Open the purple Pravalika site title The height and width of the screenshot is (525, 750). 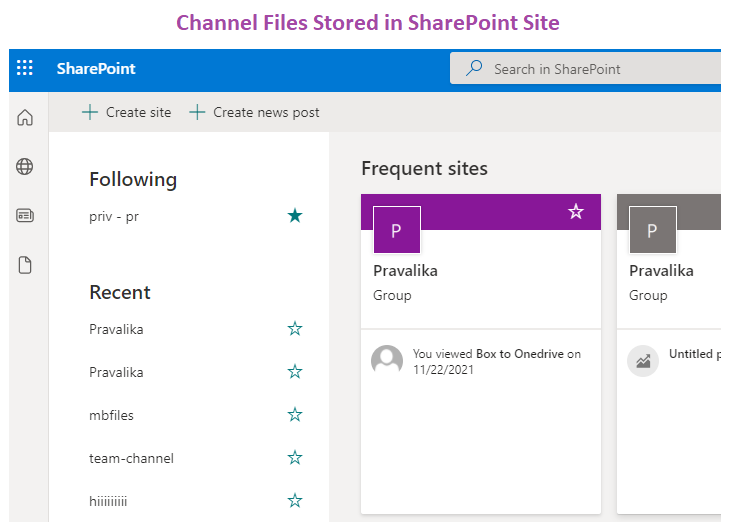point(406,271)
